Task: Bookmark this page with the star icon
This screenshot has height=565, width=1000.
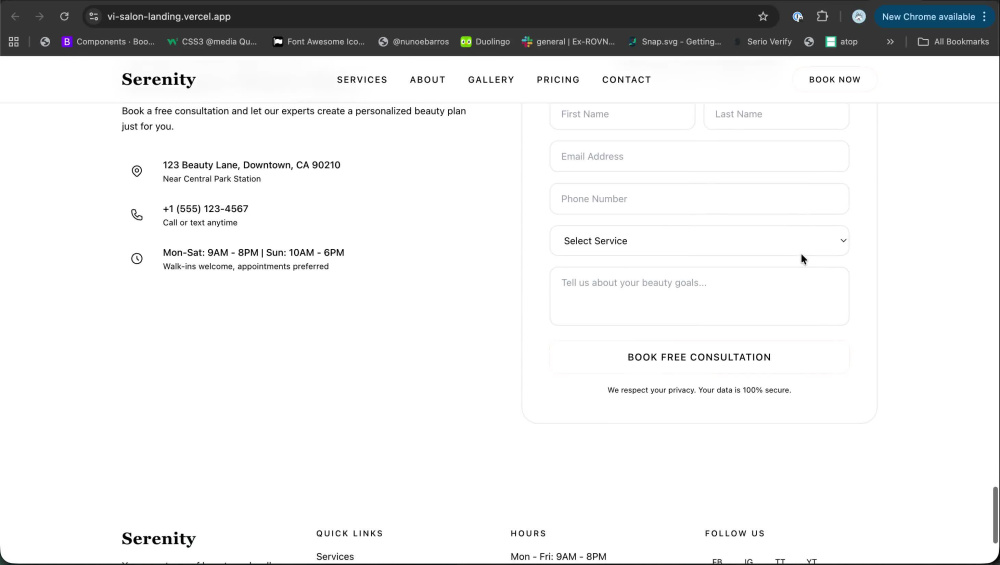Action: pyautogui.click(x=763, y=17)
